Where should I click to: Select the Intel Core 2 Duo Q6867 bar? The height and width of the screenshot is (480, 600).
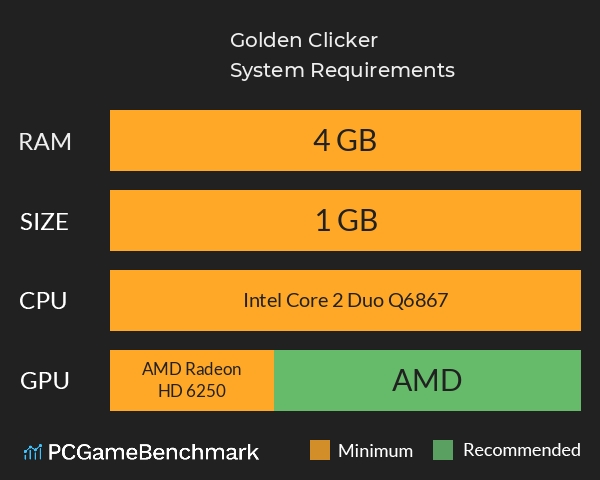click(x=345, y=300)
